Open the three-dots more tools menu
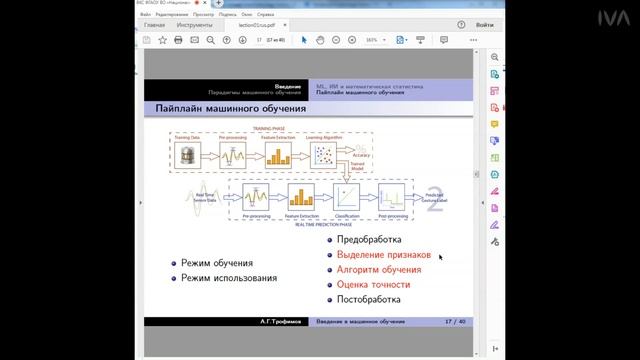 point(473,40)
